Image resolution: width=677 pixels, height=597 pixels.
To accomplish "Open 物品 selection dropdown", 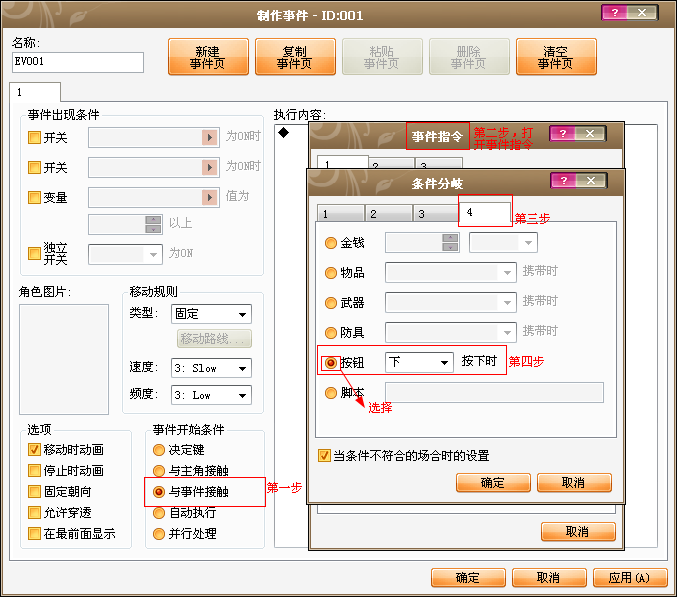I will tap(451, 272).
